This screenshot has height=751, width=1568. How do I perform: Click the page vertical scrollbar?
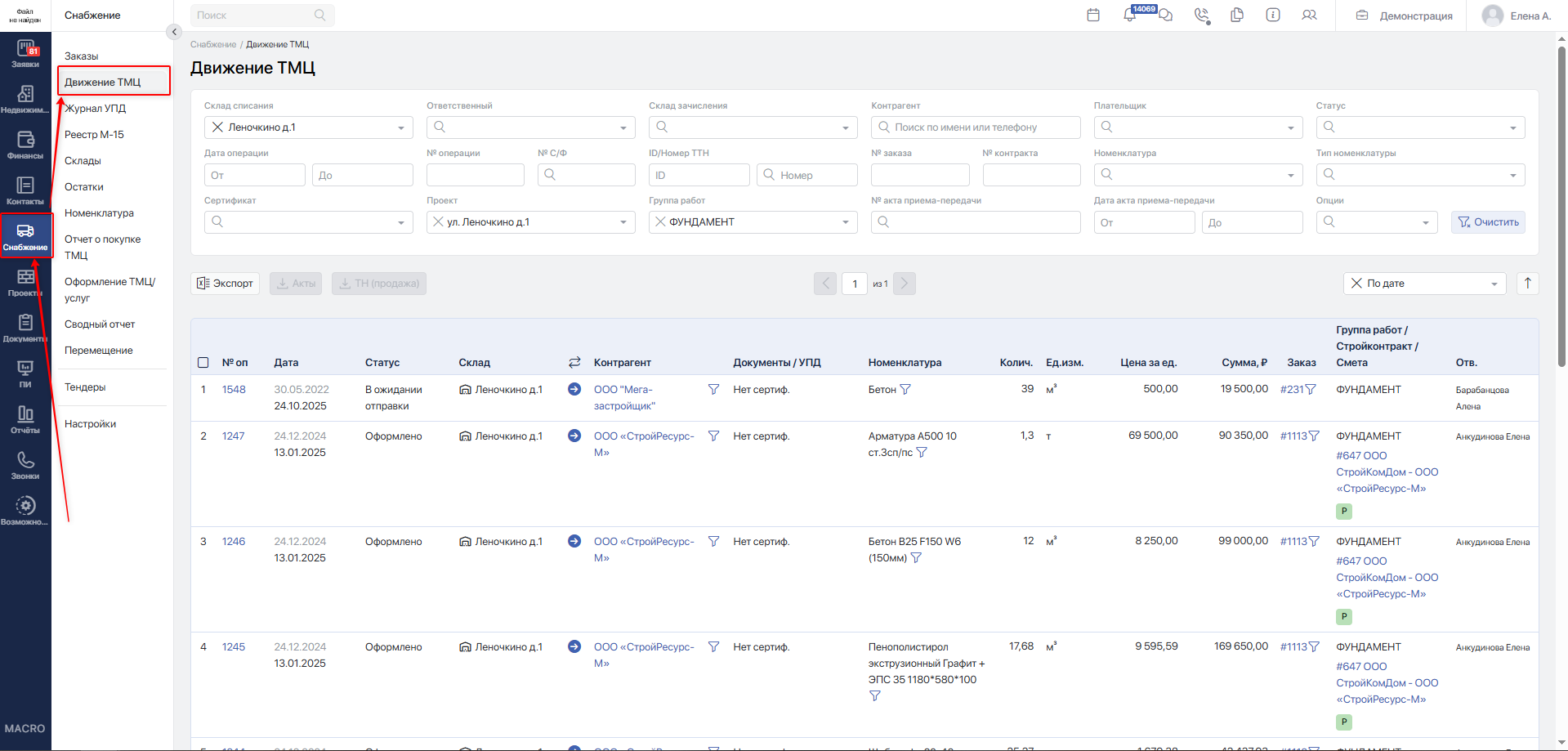pos(1561,204)
